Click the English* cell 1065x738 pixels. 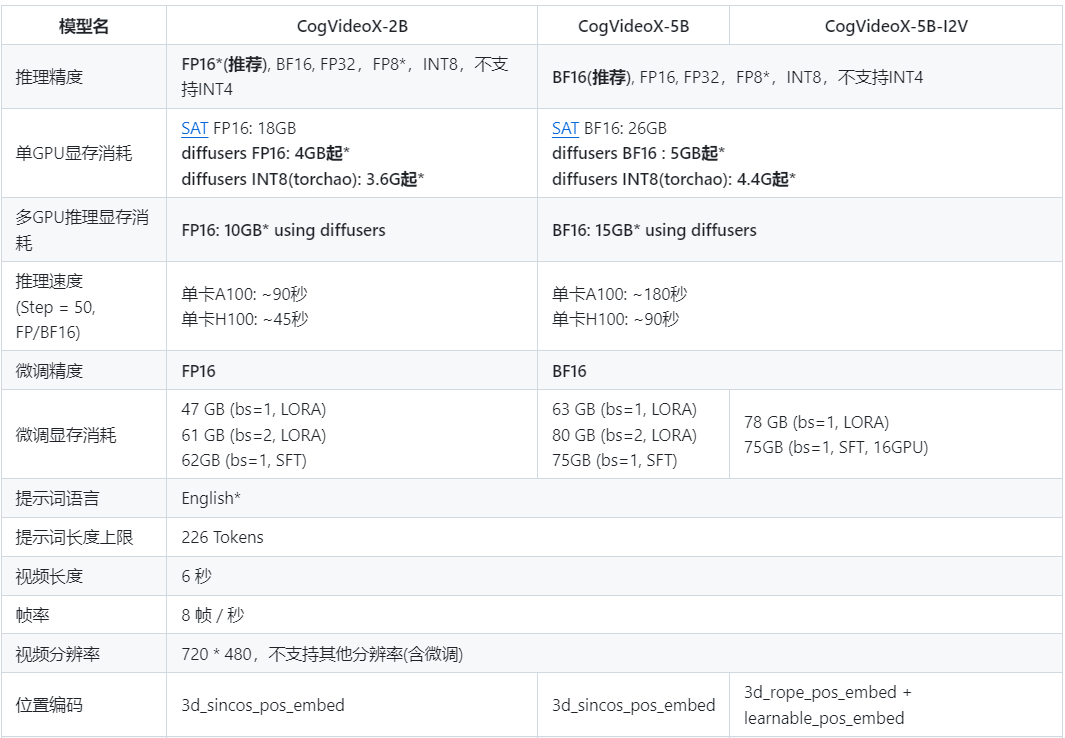[615, 498]
